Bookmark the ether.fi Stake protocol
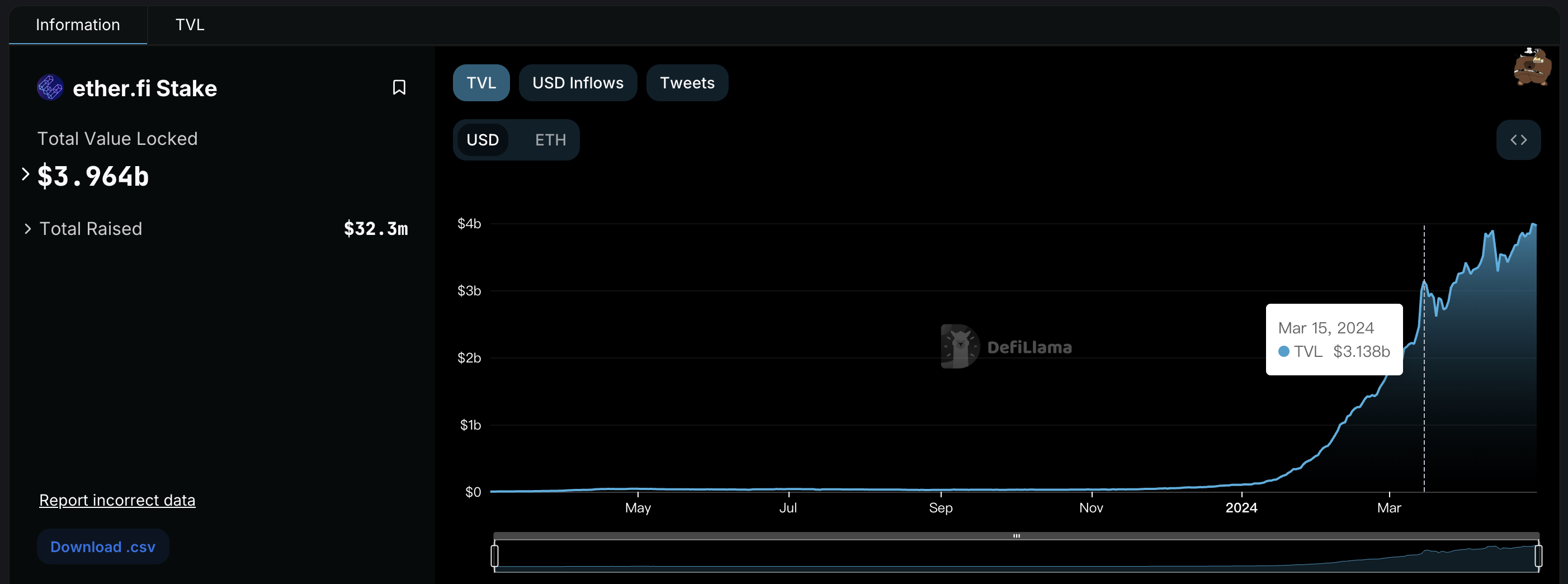 click(399, 88)
